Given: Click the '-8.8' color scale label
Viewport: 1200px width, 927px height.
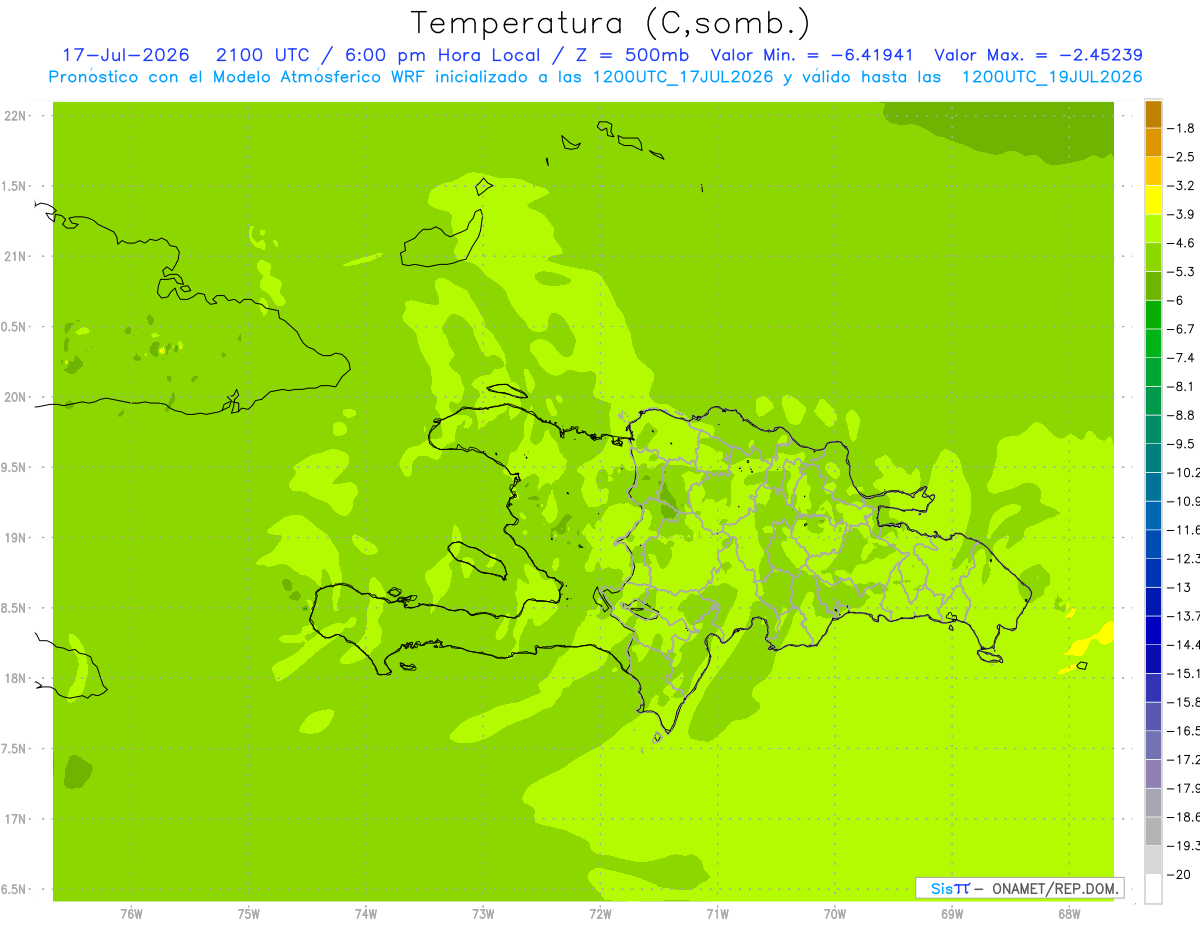Looking at the screenshot, I should [x=1182, y=415].
